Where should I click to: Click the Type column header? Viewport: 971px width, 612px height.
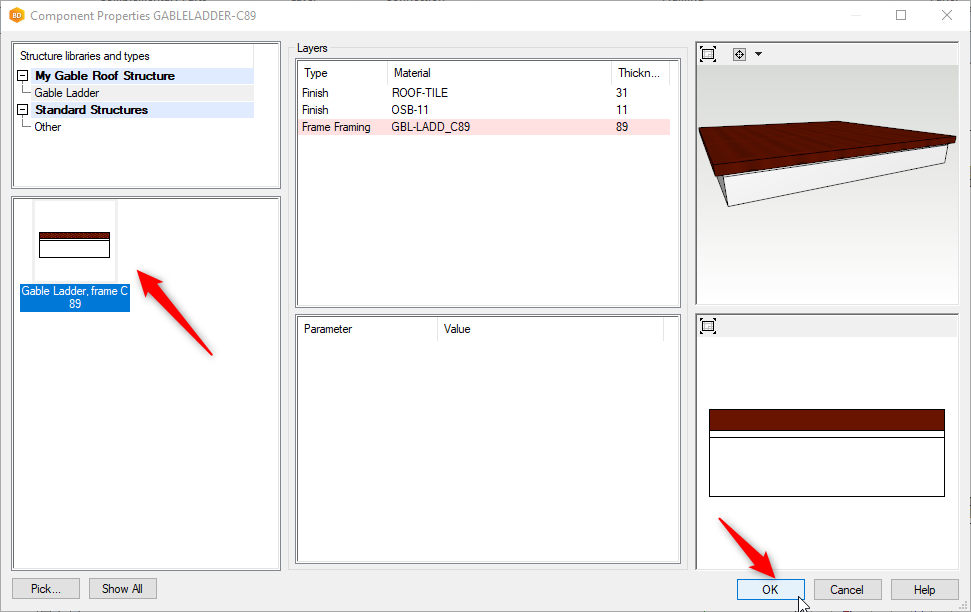coord(343,73)
